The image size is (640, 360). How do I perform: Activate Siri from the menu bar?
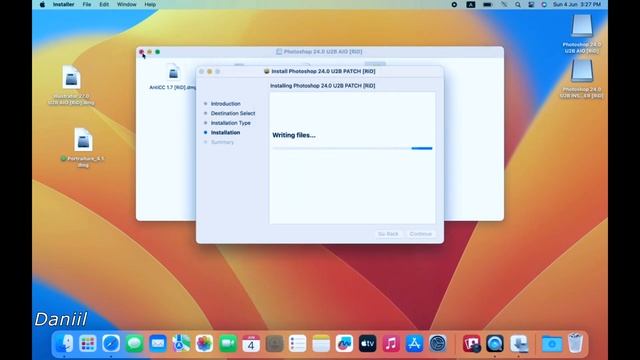pyautogui.click(x=544, y=4)
